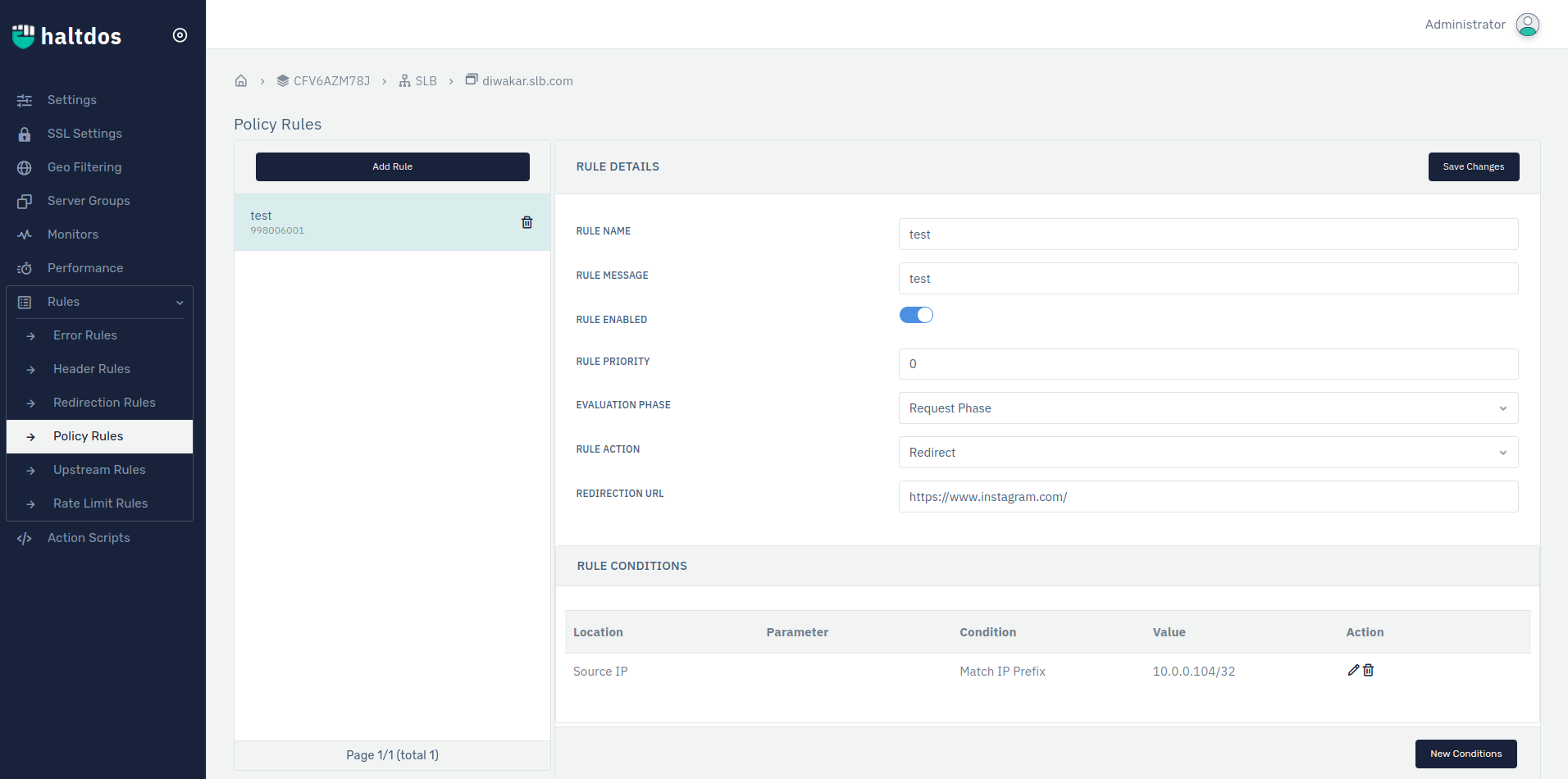This screenshot has width=1568, height=779.
Task: Click New Conditions button
Action: point(1466,754)
